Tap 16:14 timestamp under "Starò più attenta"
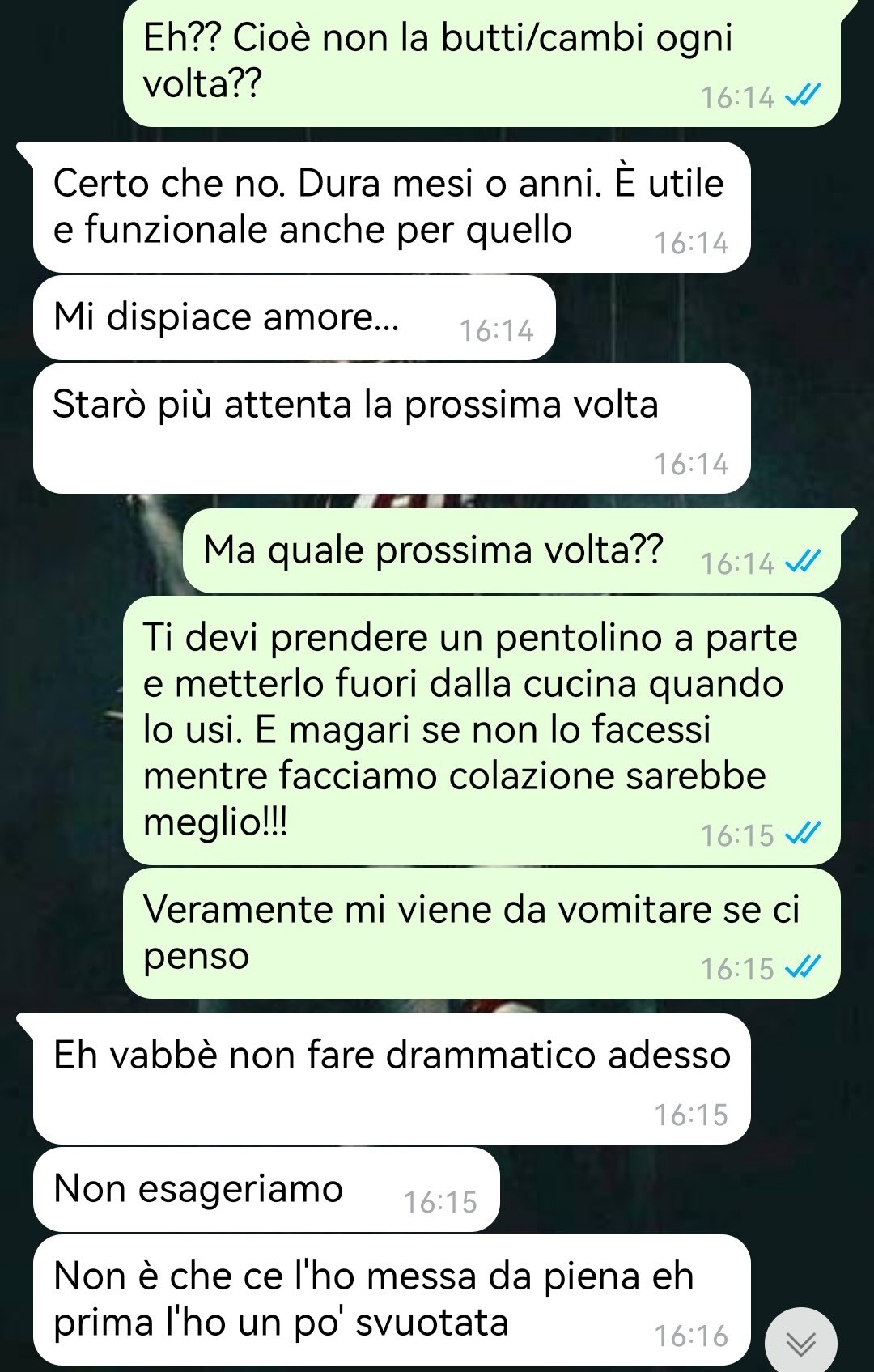The height and width of the screenshot is (1372, 874). pos(691,465)
